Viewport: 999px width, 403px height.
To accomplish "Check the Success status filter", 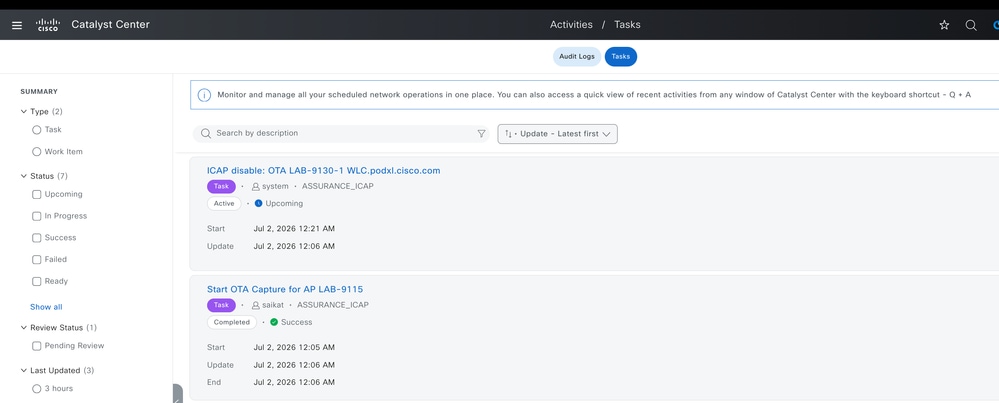I will click(36, 238).
